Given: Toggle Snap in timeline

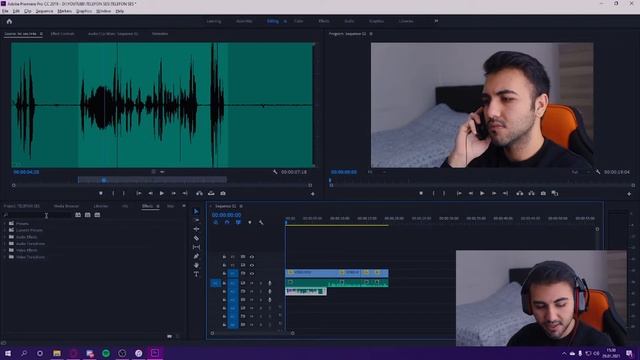Looking at the screenshot, I should click(227, 222).
